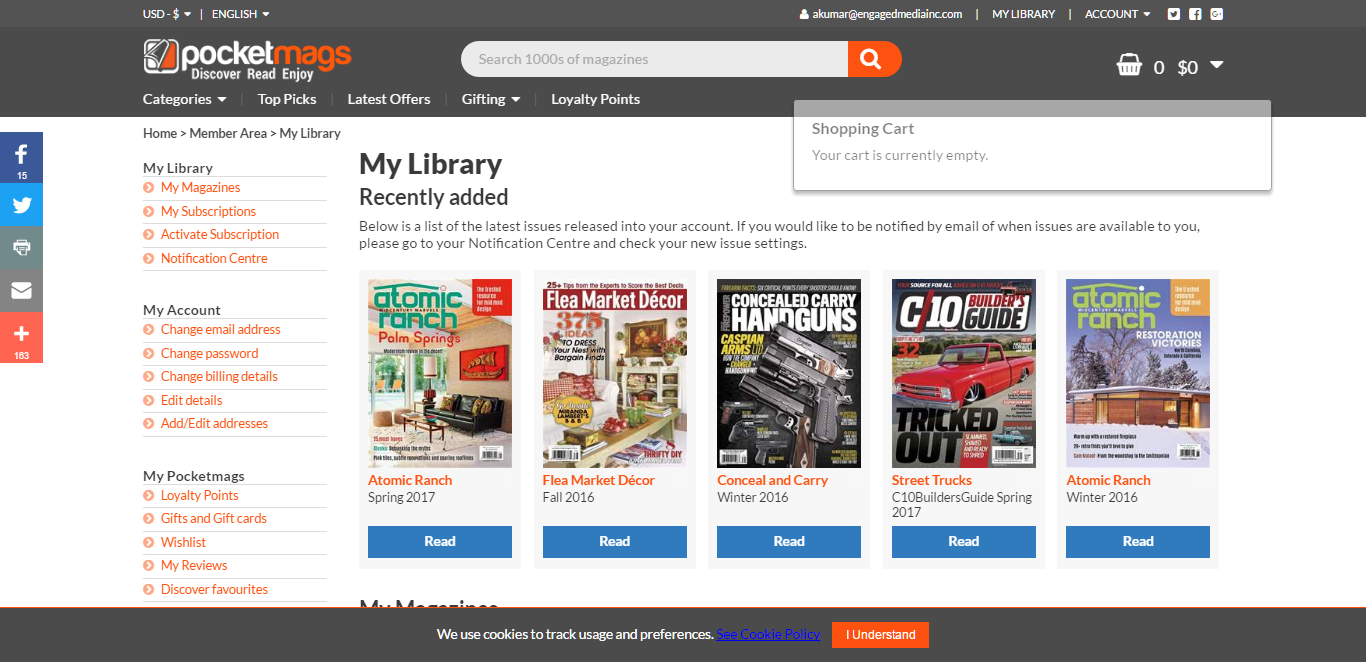Click the plus more-shares sidebar icon

[x=21, y=338]
